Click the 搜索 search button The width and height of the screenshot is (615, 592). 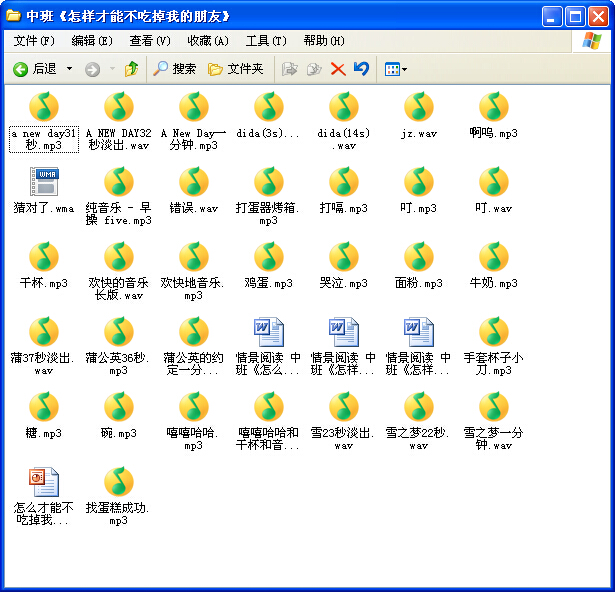tap(174, 69)
